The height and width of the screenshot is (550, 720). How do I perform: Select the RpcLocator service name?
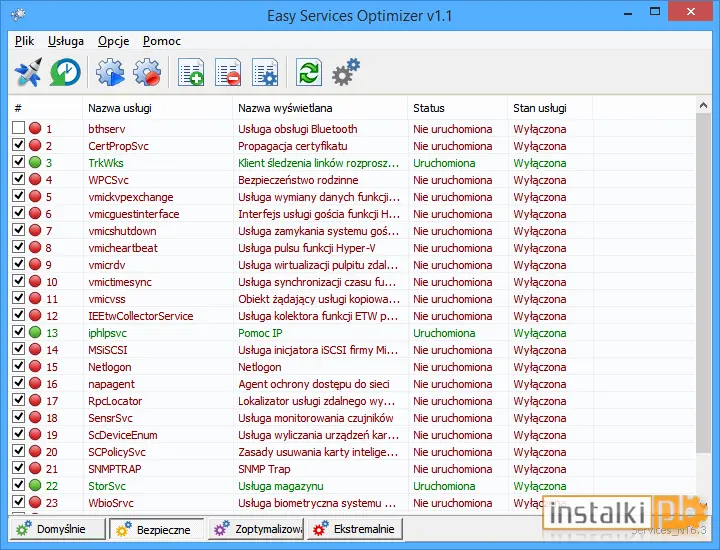[x=115, y=401]
